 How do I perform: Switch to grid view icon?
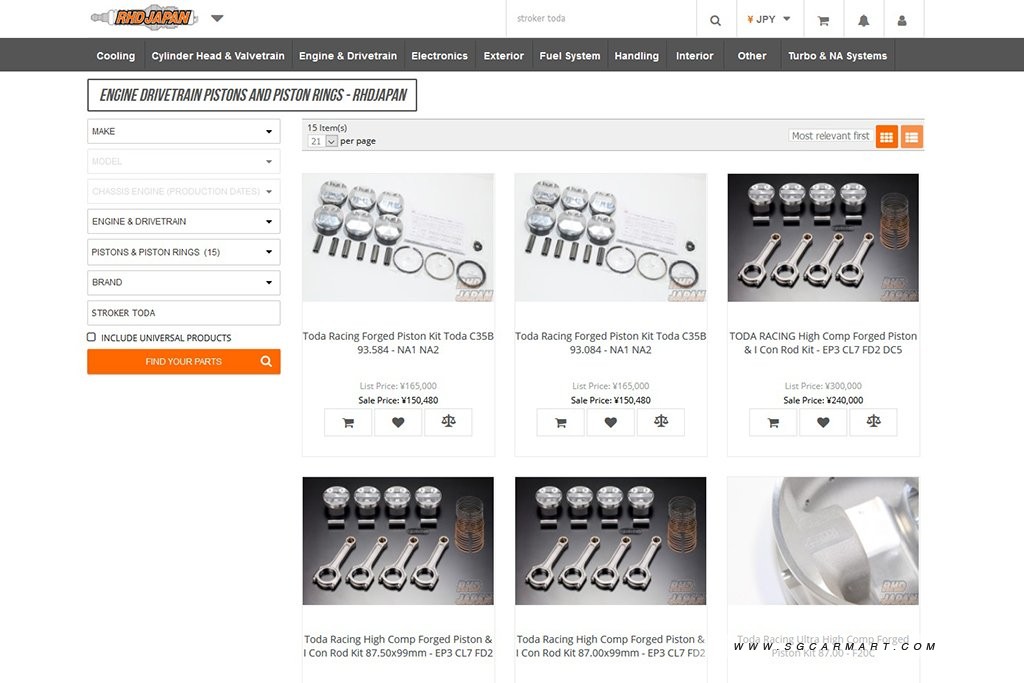pyautogui.click(x=886, y=137)
